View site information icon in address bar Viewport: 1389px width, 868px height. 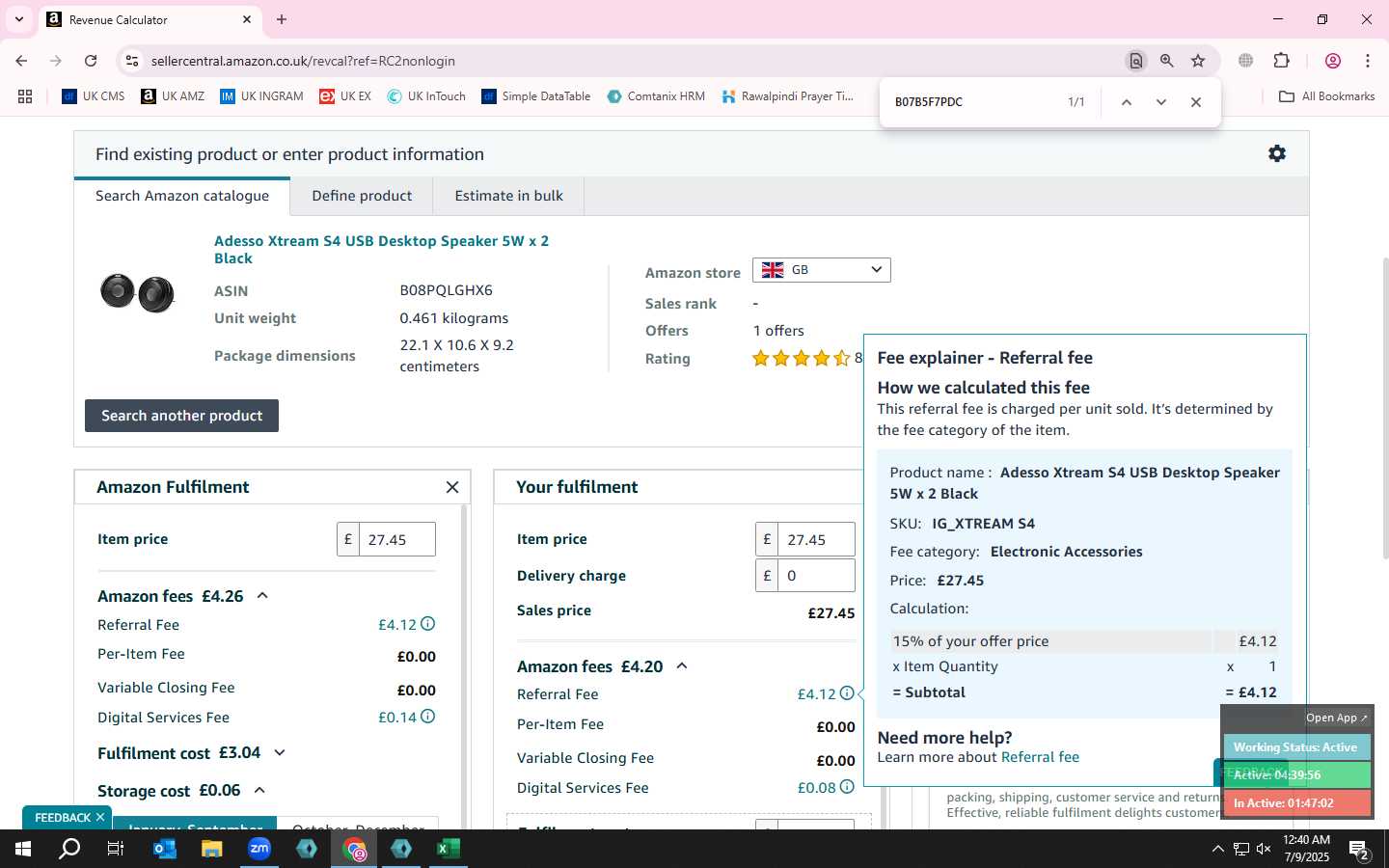pos(132,61)
